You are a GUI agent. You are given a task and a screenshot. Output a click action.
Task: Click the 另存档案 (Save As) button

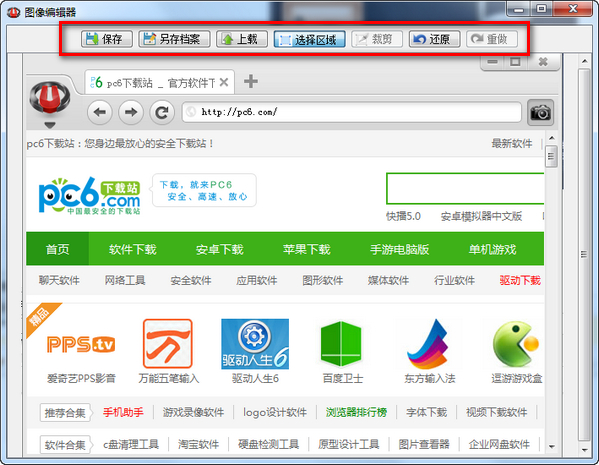[174, 39]
